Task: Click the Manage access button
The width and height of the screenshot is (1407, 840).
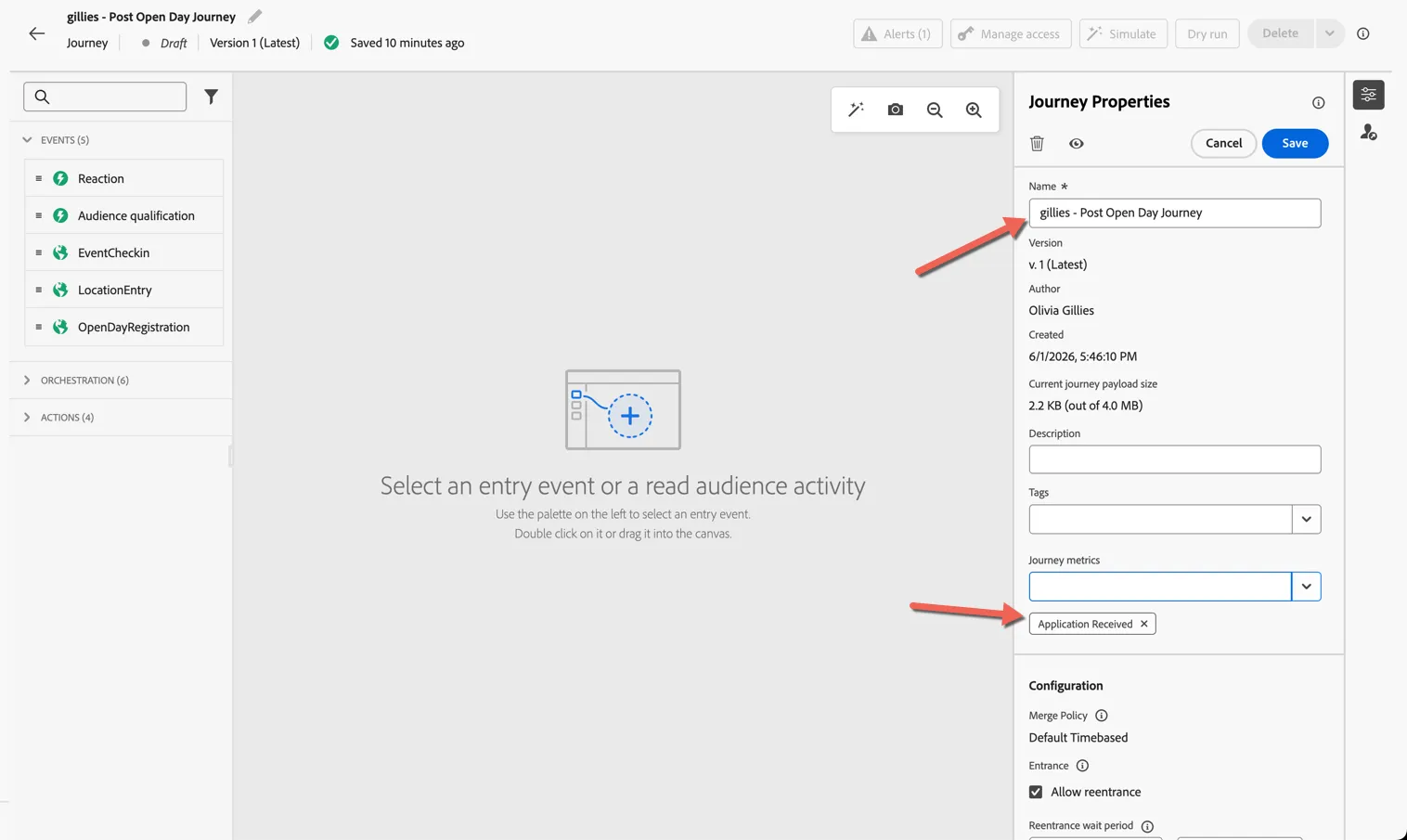Action: 1011,33
